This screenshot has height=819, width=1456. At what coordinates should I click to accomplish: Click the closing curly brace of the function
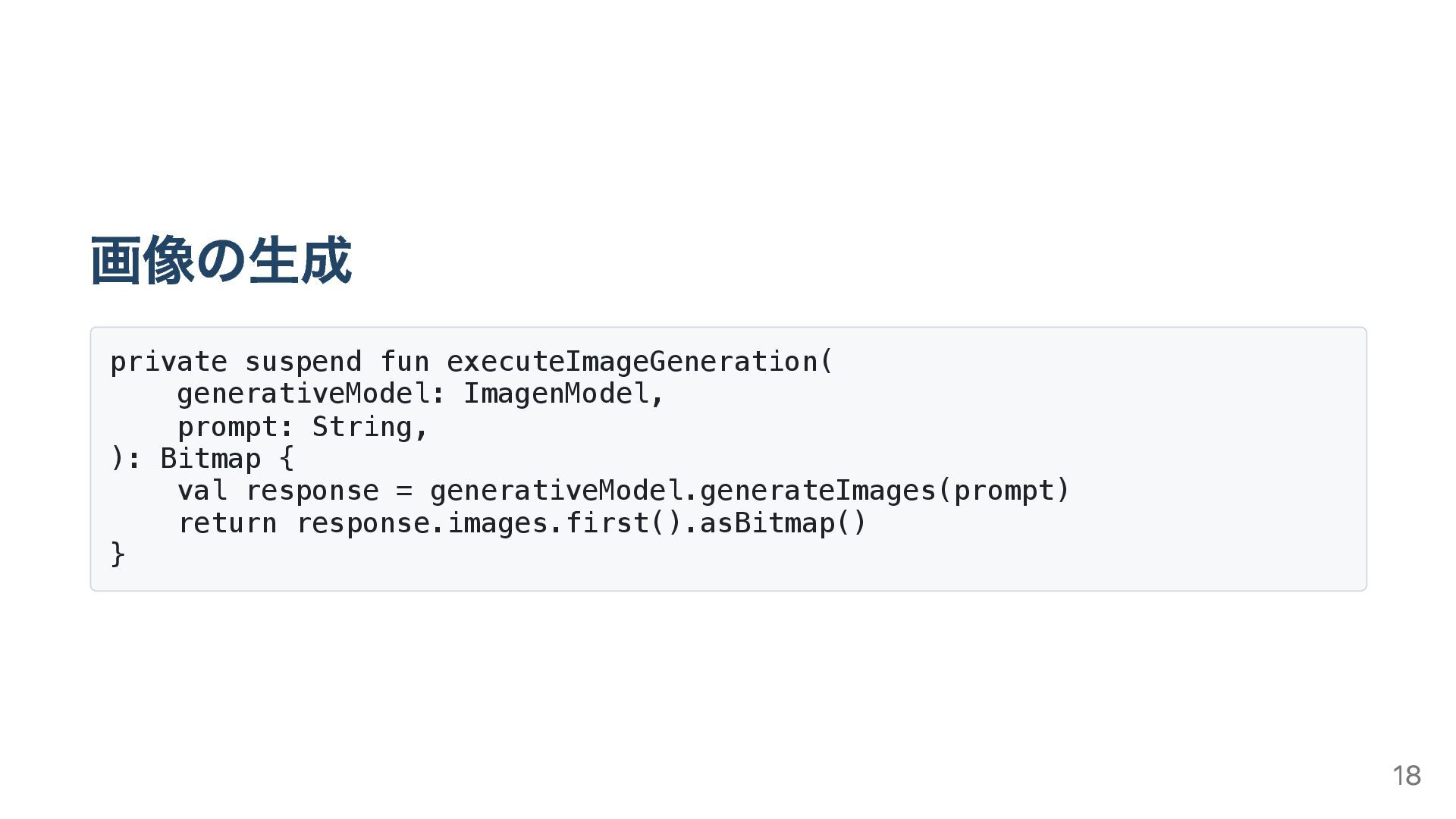118,554
